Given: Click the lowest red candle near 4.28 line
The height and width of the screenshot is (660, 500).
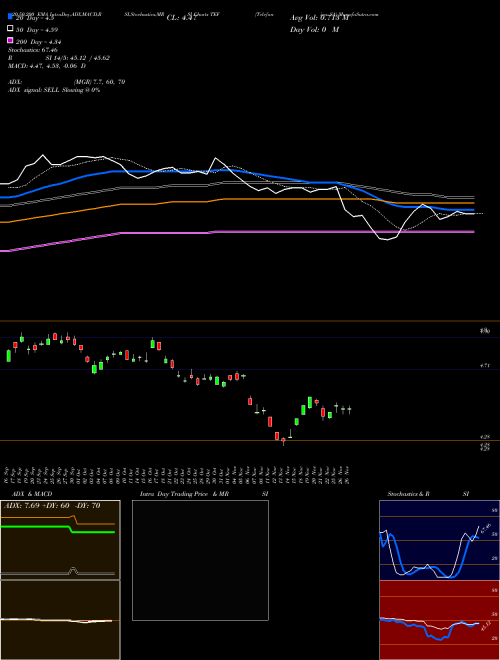Looking at the screenshot, I should (283, 441).
